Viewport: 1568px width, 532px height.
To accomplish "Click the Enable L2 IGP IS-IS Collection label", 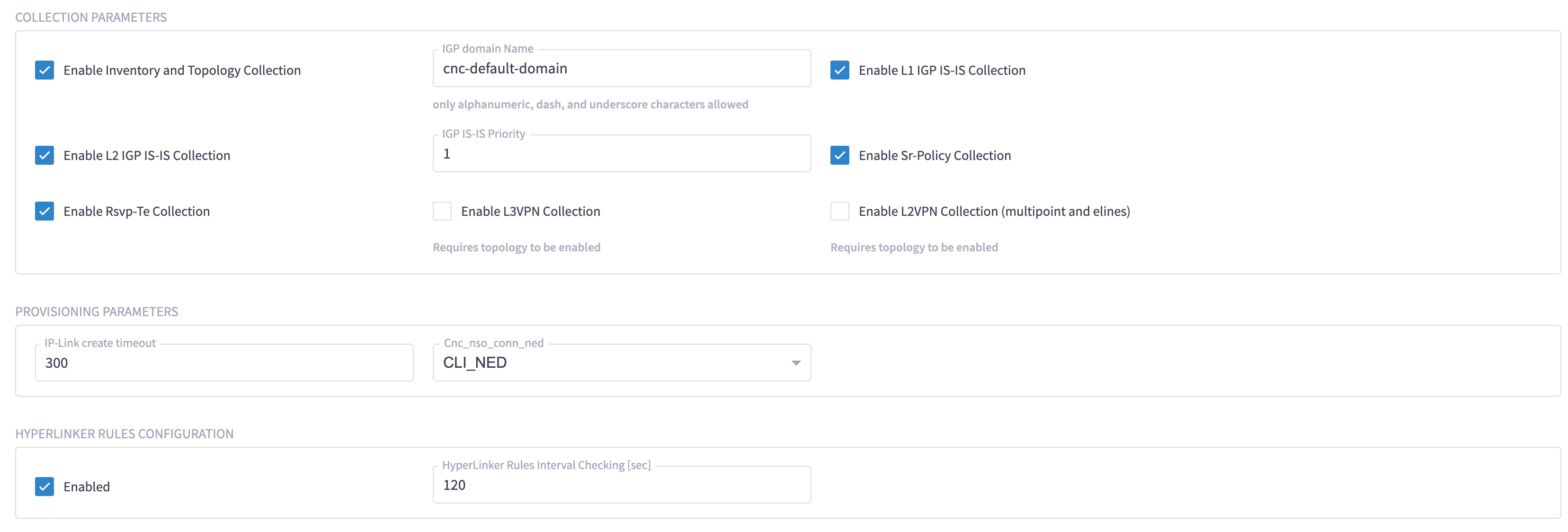I will (x=147, y=156).
